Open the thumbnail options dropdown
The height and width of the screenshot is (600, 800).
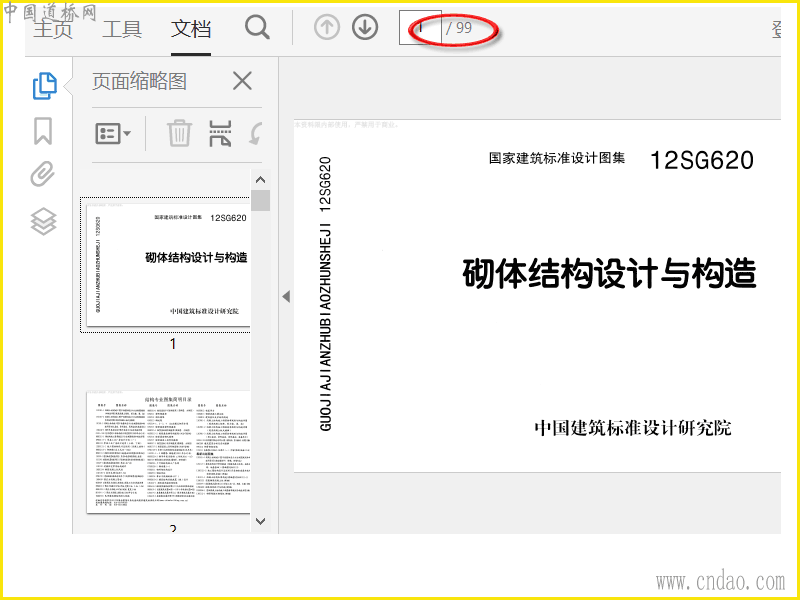(x=113, y=134)
